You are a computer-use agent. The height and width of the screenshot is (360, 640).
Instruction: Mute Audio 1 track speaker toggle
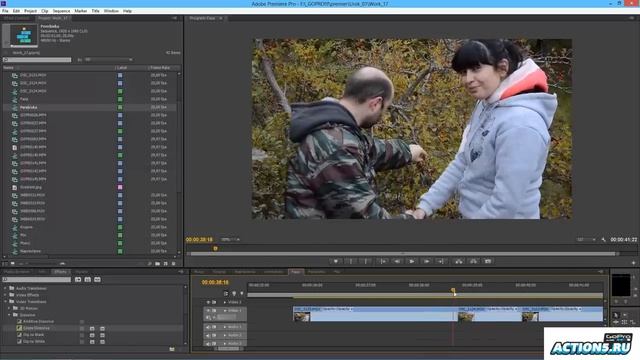[x=208, y=327]
